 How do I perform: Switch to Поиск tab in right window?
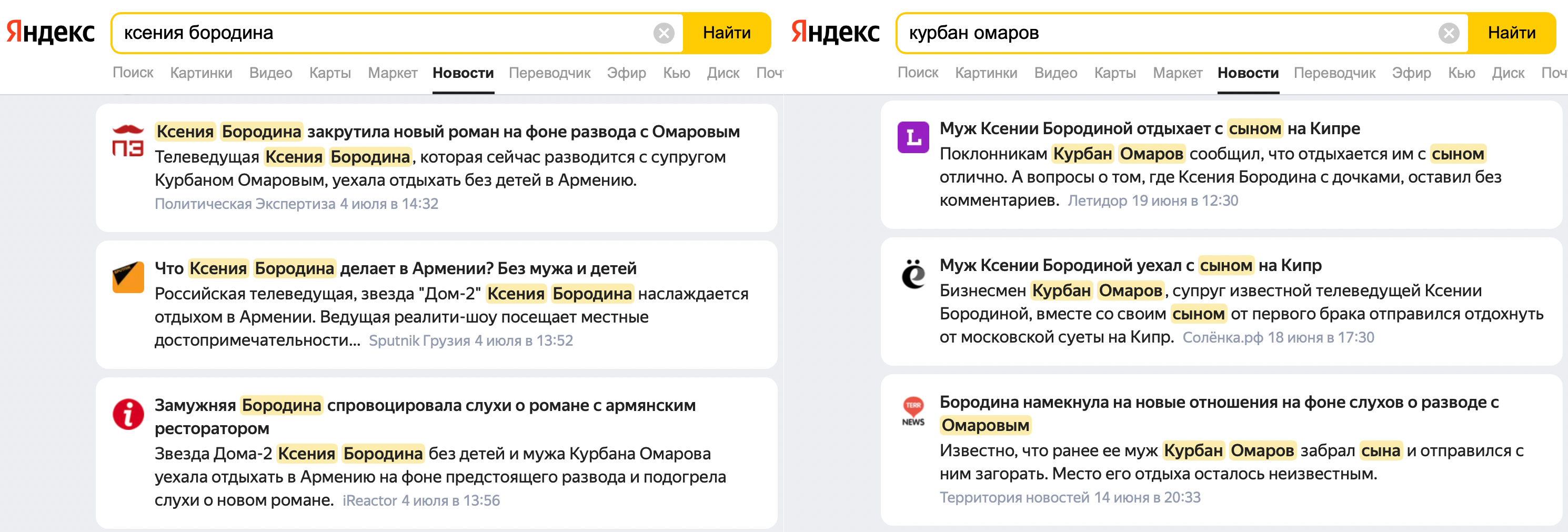[918, 73]
